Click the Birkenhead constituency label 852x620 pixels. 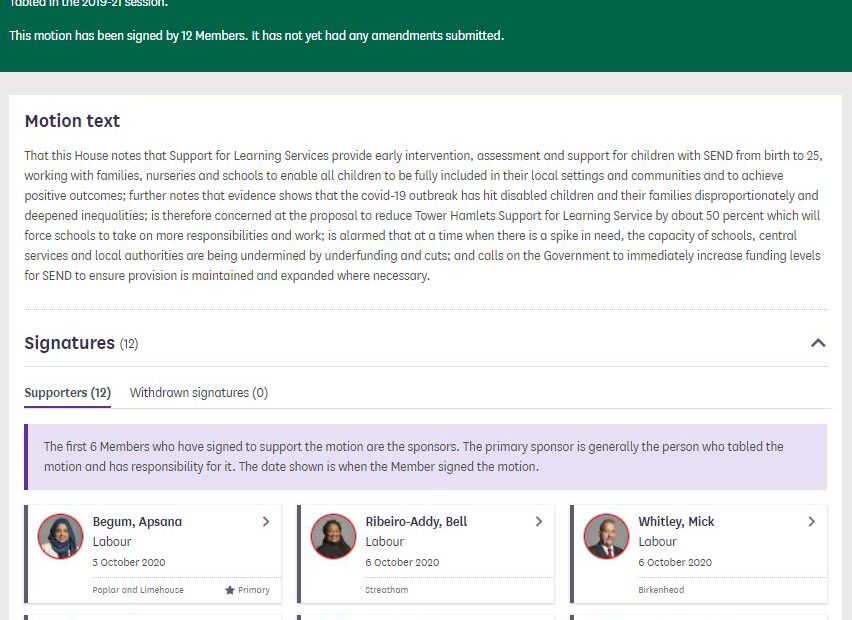coord(661,590)
